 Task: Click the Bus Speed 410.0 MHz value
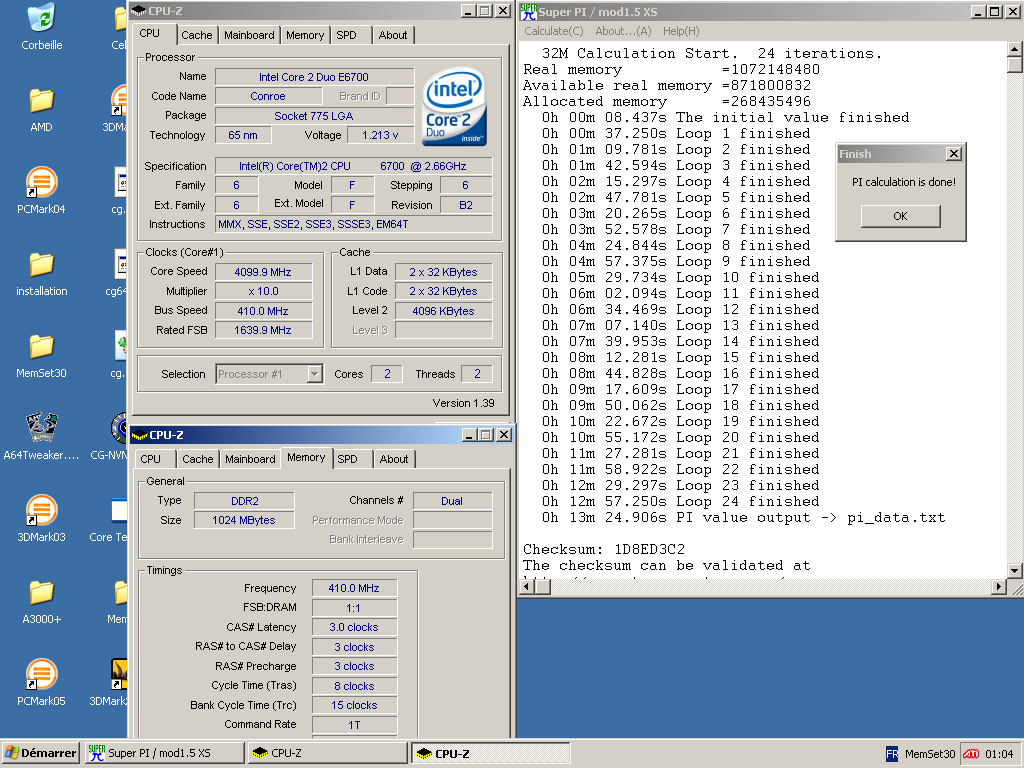coord(263,311)
